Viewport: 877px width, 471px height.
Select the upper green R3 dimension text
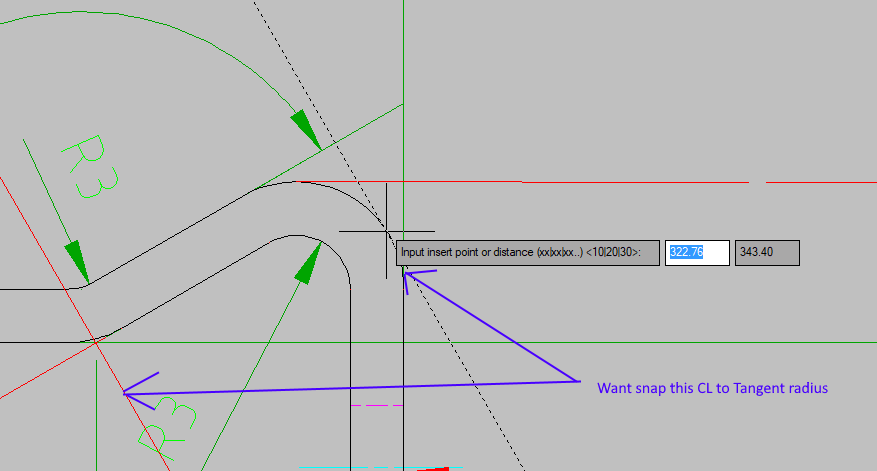pos(91,167)
